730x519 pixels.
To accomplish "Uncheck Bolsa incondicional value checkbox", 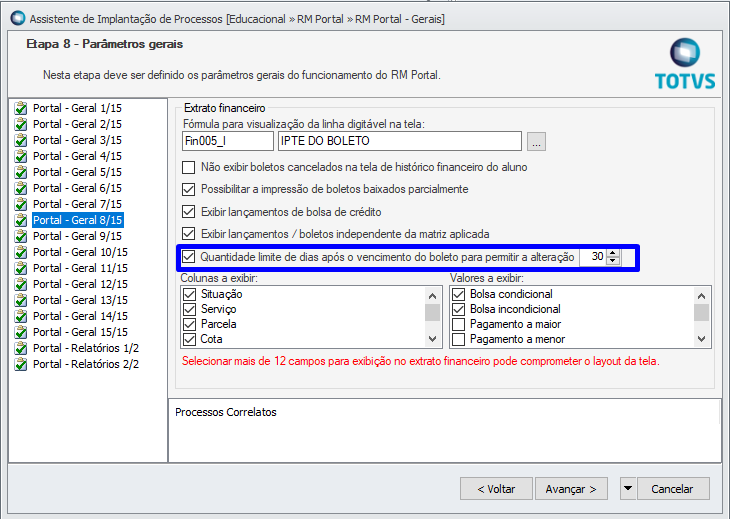I will coord(459,309).
